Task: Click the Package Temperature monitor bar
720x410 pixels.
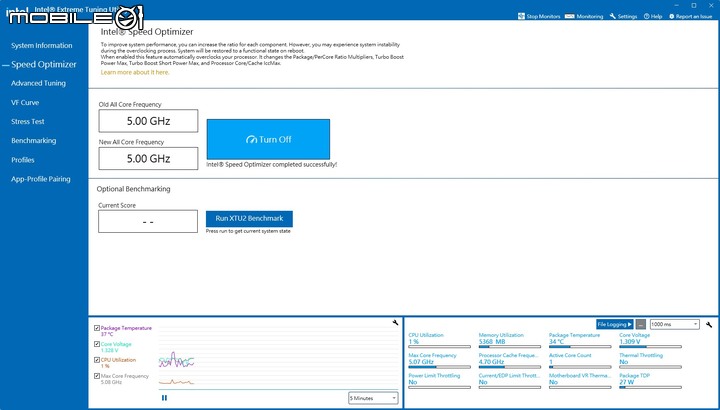Action: pyautogui.click(x=580, y=347)
